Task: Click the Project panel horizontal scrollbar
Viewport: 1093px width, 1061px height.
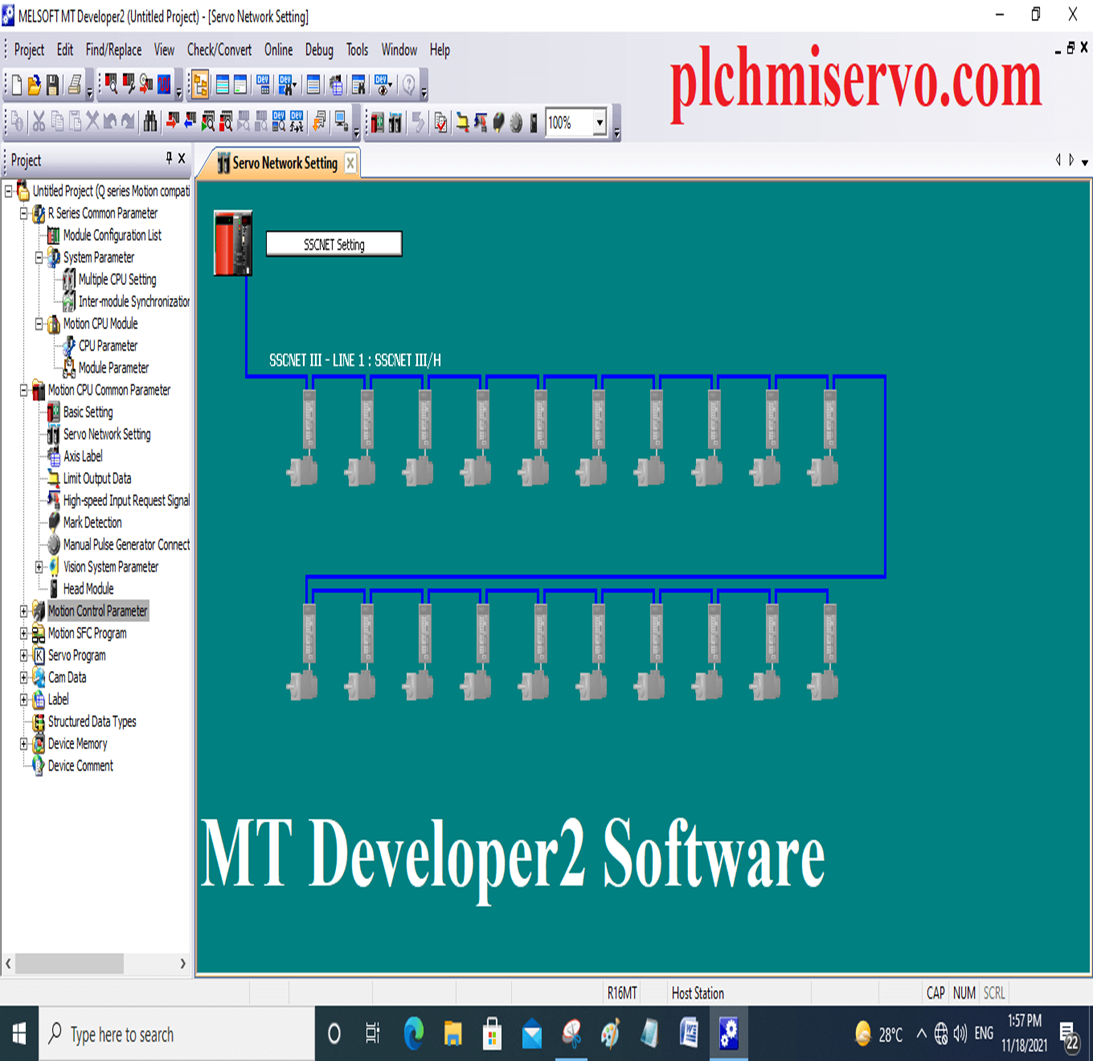Action: click(69, 963)
